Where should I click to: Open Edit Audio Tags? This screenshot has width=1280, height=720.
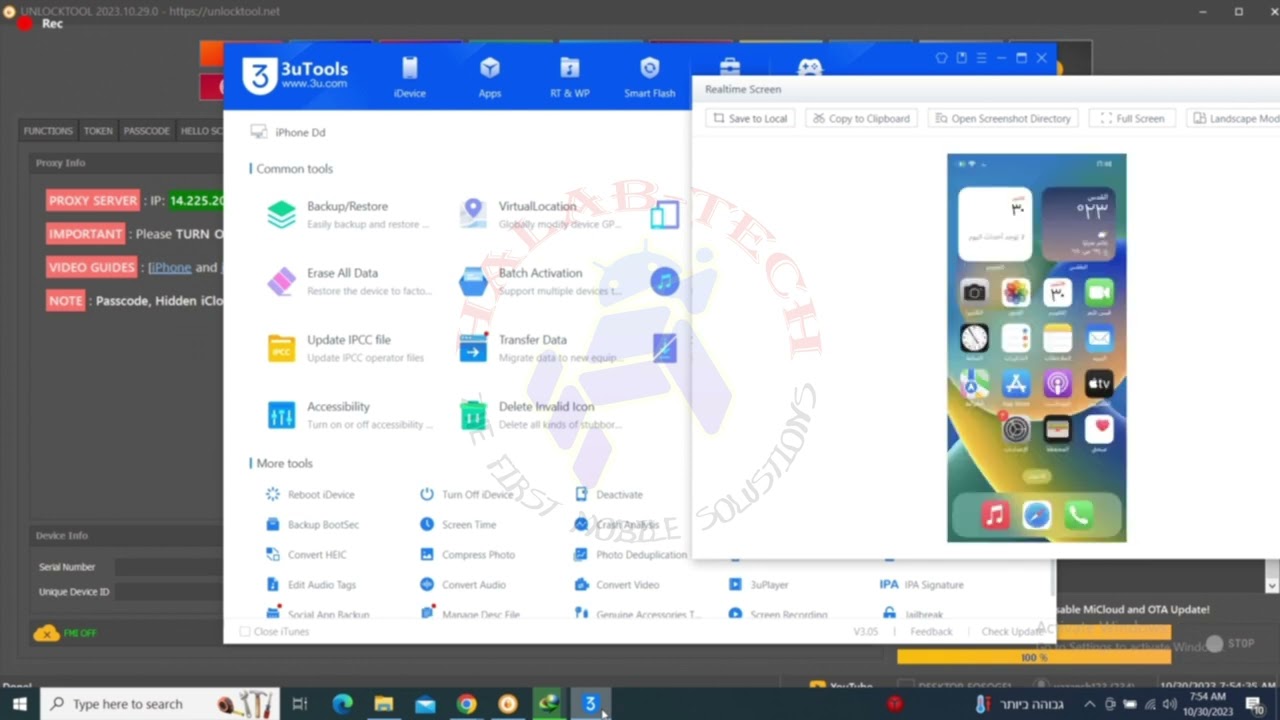coord(311,584)
